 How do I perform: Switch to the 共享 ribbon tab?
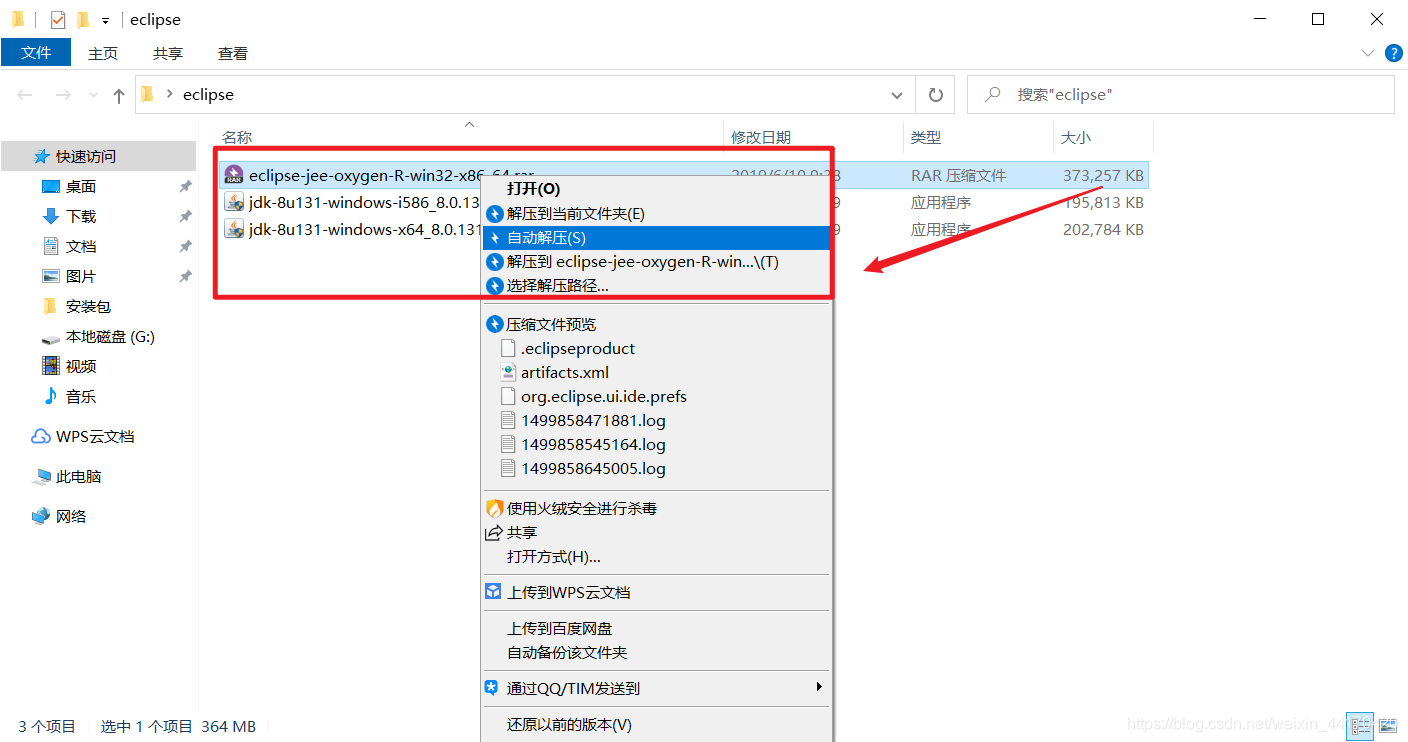point(168,53)
